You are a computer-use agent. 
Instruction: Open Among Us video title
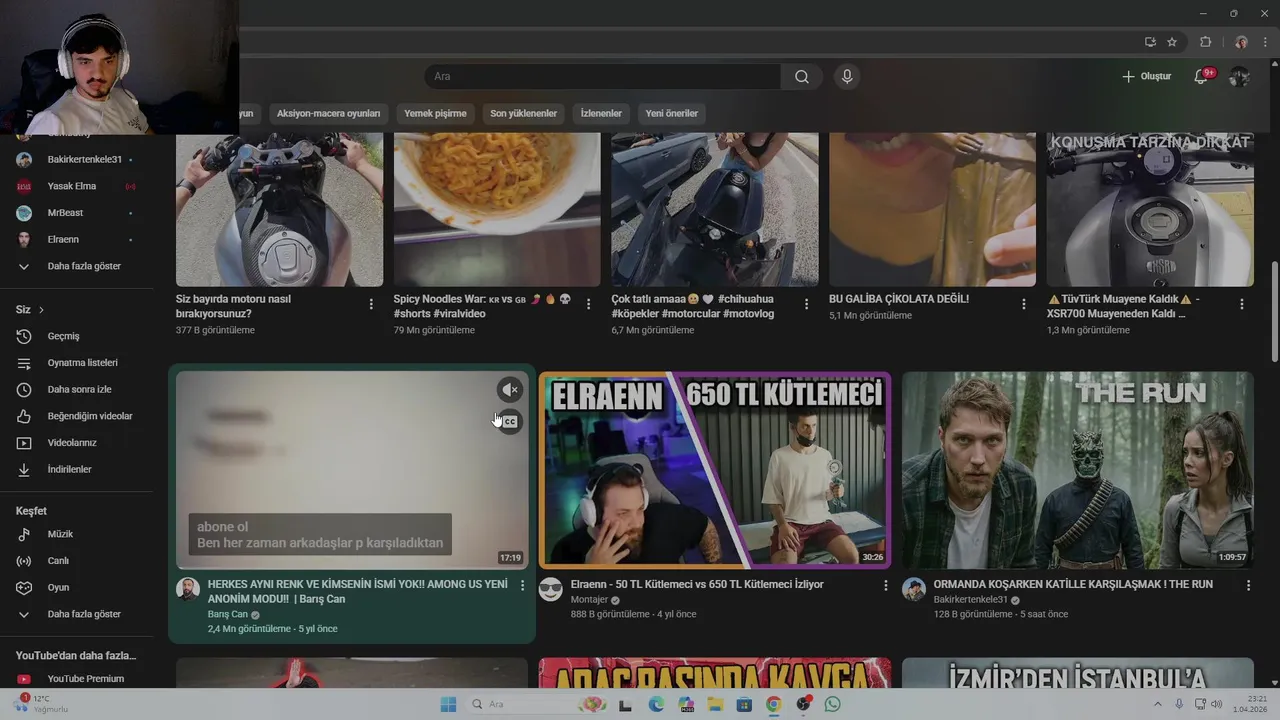point(358,591)
